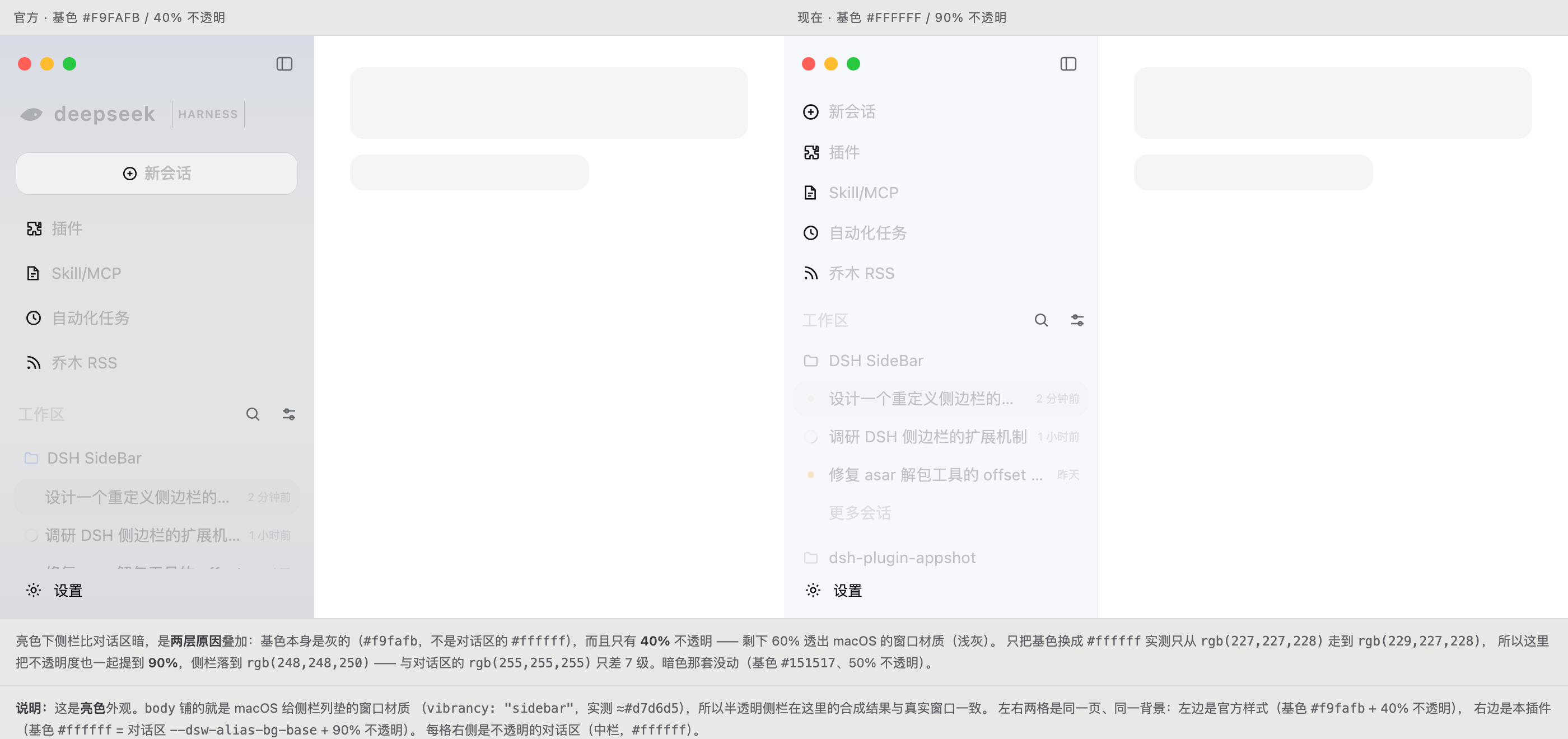This screenshot has height=739, width=1568.
Task: Click 工作区 heading in right sidebar
Action: pos(825,320)
